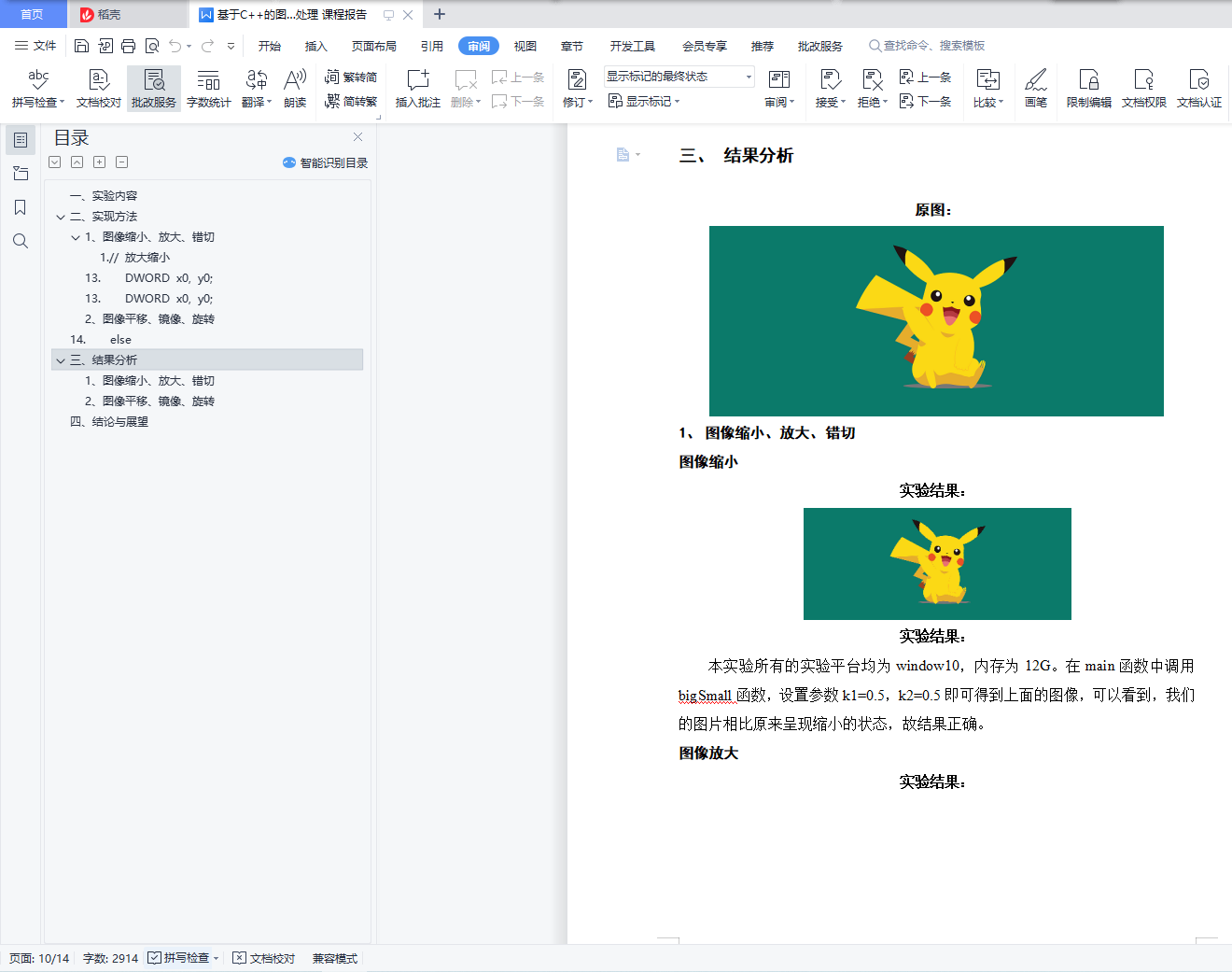Switch to the 页面布局 ribbon tab
The width and height of the screenshot is (1232, 972).
point(374,46)
